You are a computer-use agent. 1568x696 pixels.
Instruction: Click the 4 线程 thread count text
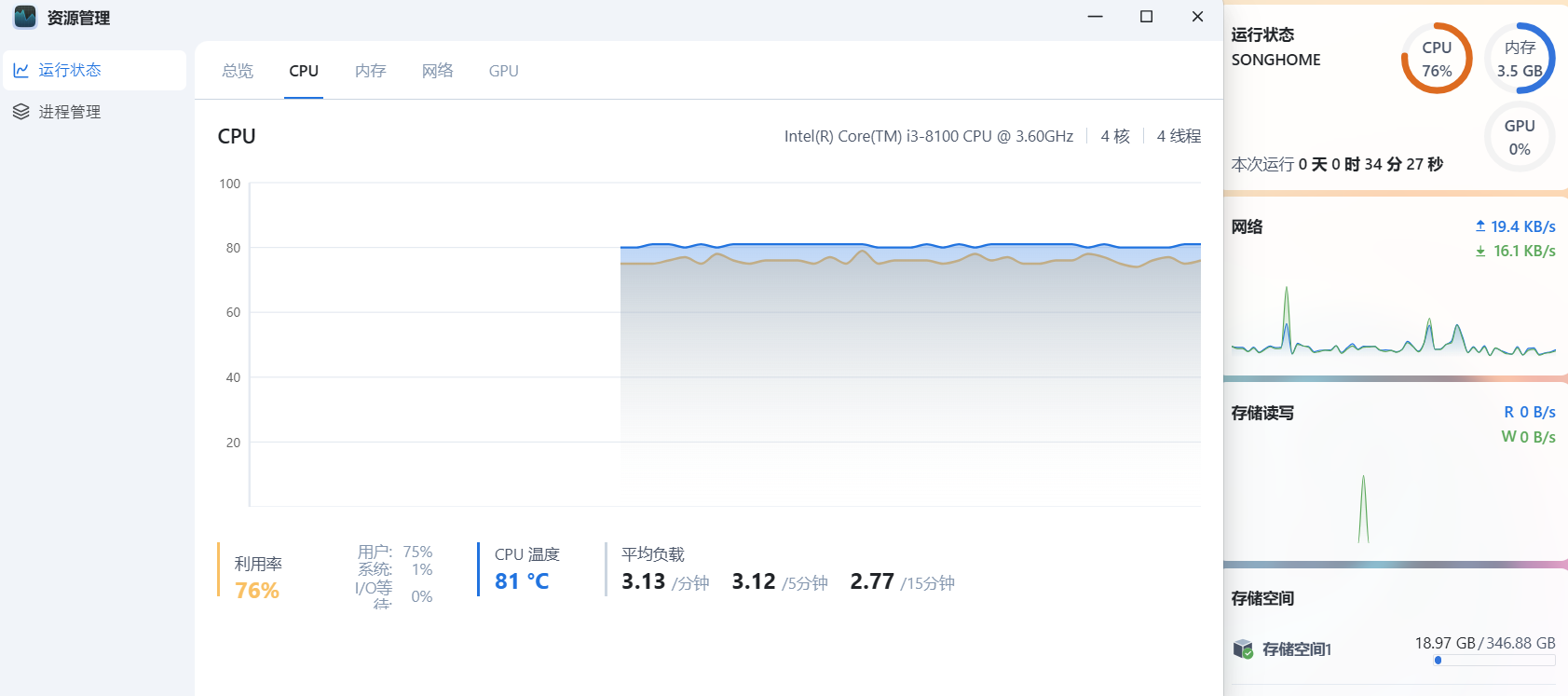point(1179,136)
